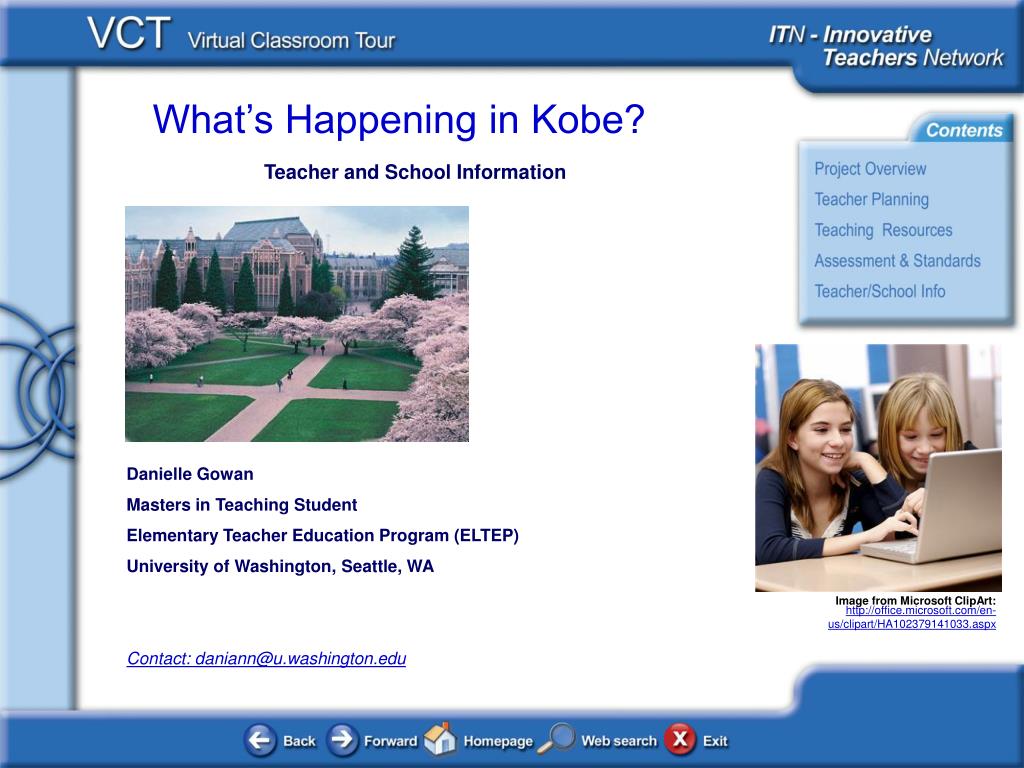The width and height of the screenshot is (1024, 768).
Task: Click the name 'Danielle Gowan'
Action: [190, 474]
